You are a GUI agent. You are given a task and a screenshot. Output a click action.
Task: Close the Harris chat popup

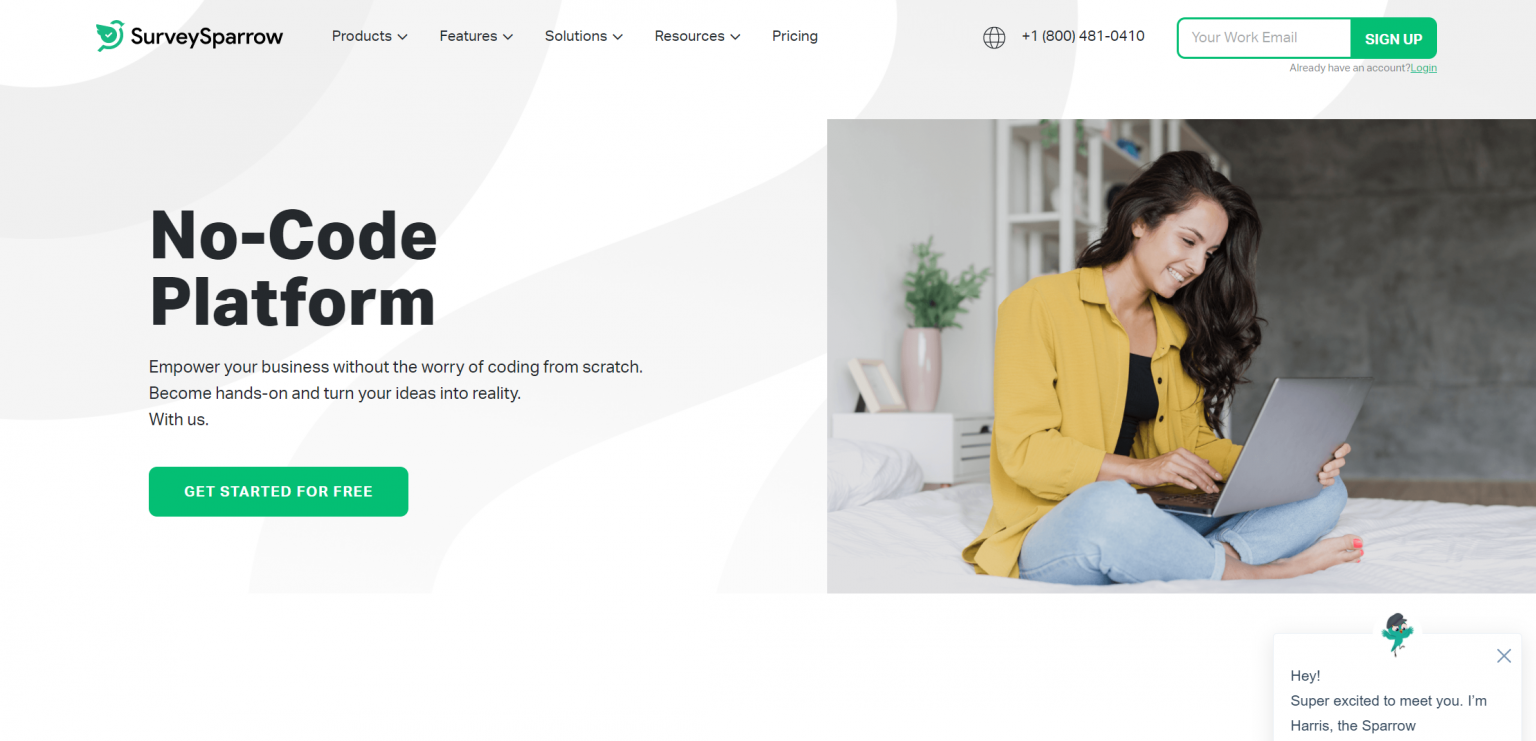1504,656
